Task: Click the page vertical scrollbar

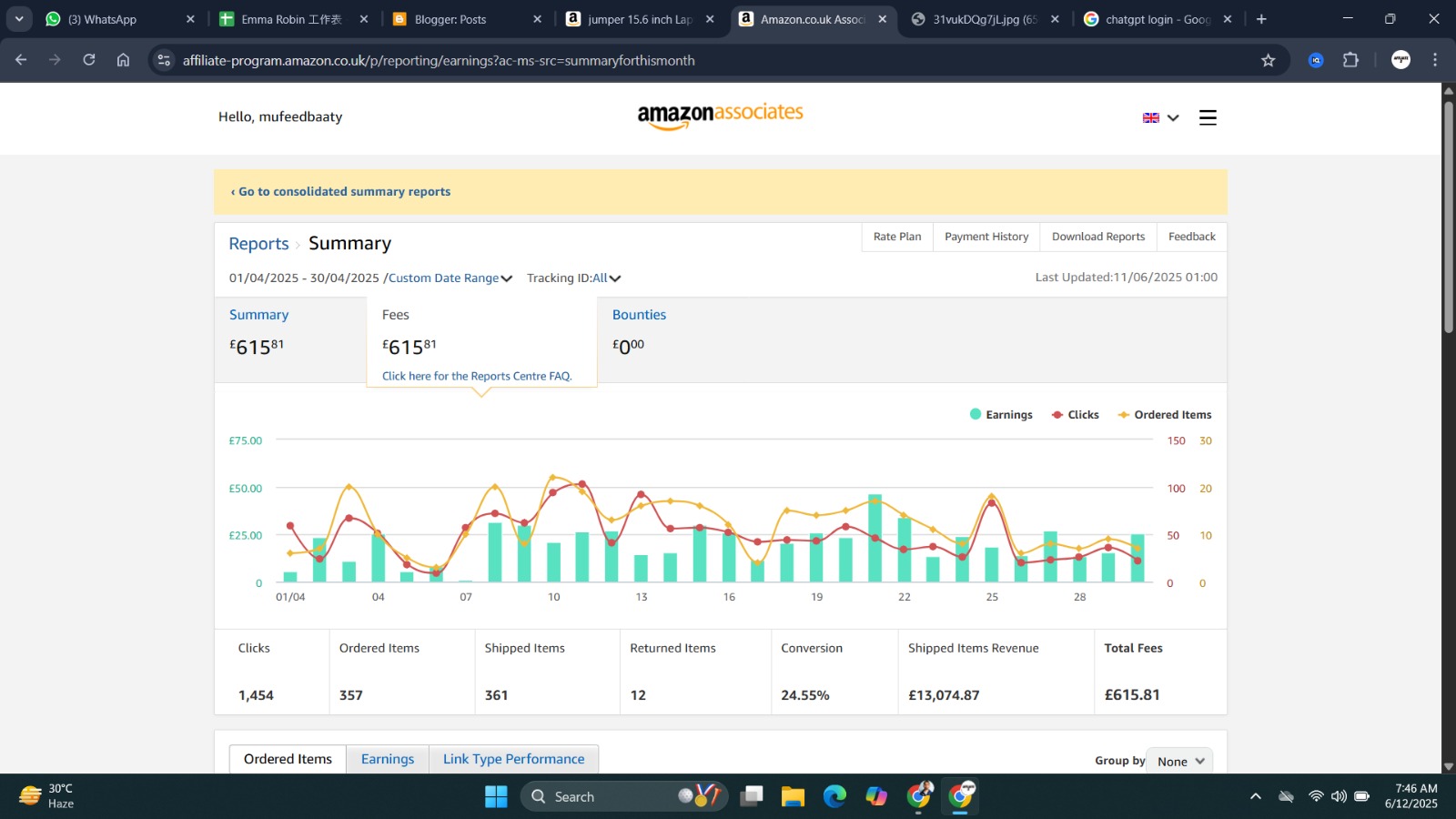Action: point(1448,218)
